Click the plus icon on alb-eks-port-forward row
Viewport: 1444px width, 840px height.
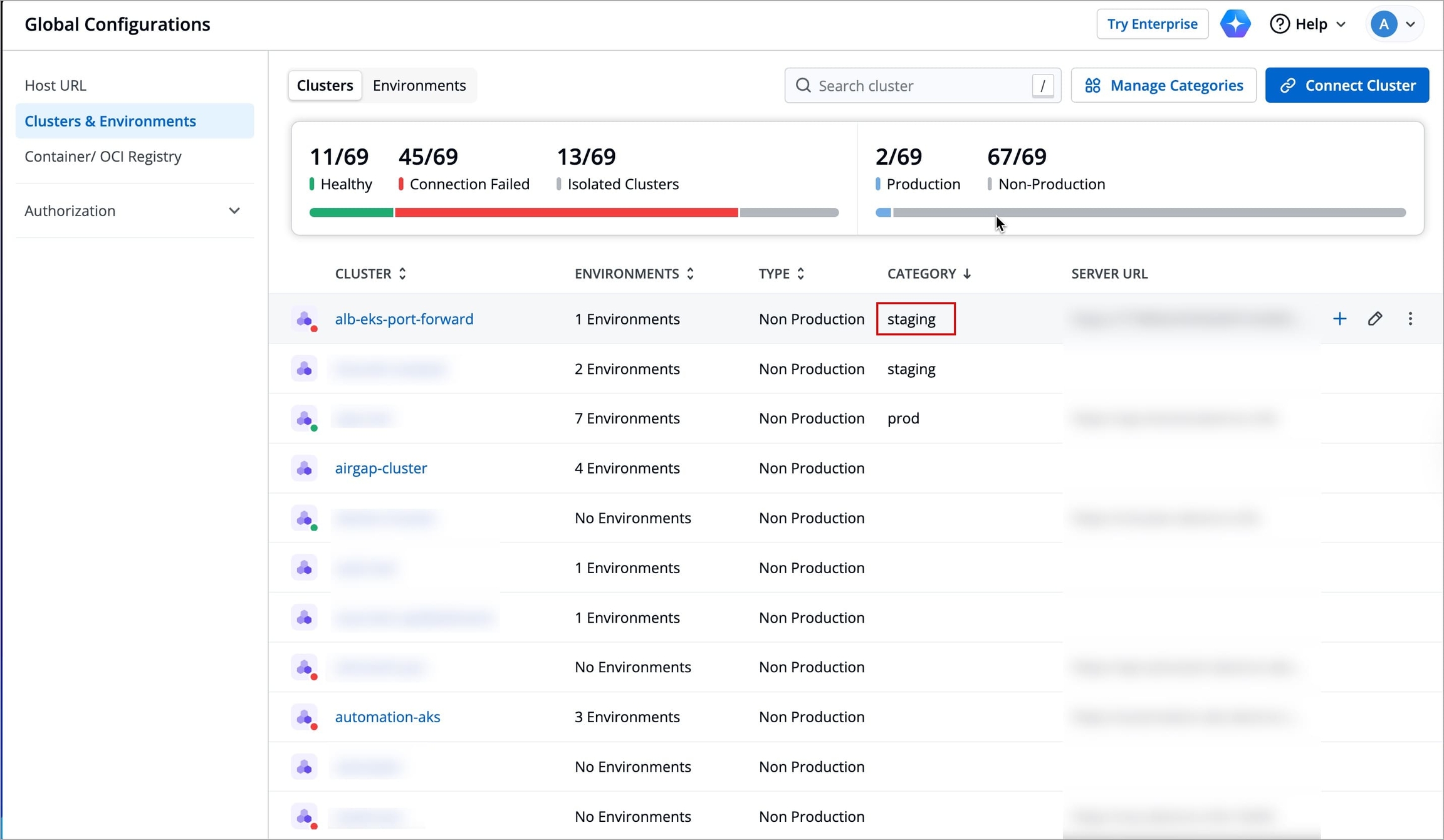tap(1339, 319)
